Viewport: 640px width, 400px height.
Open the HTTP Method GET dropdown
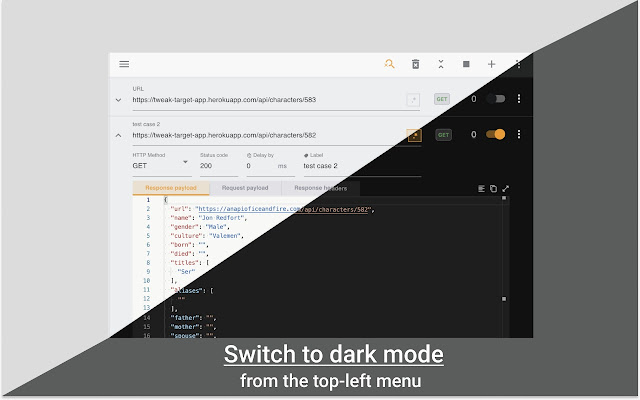[x=162, y=166]
